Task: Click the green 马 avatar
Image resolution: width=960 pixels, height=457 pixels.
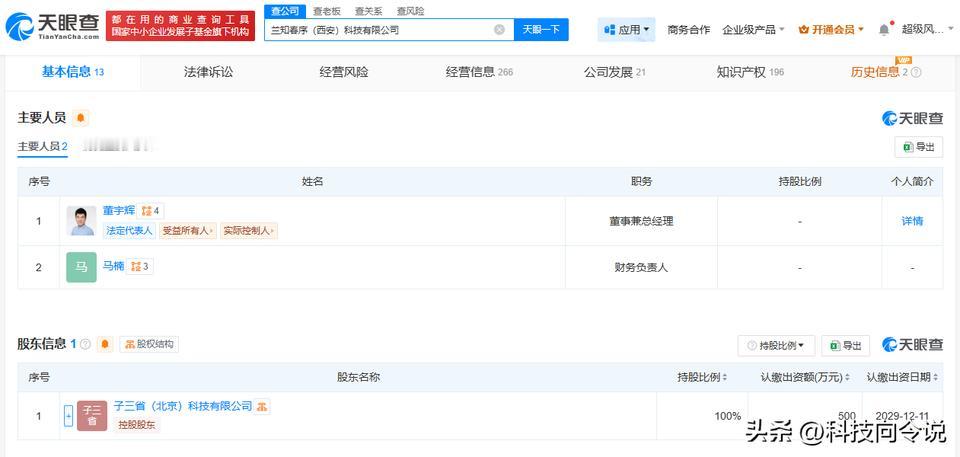Action: (x=81, y=267)
